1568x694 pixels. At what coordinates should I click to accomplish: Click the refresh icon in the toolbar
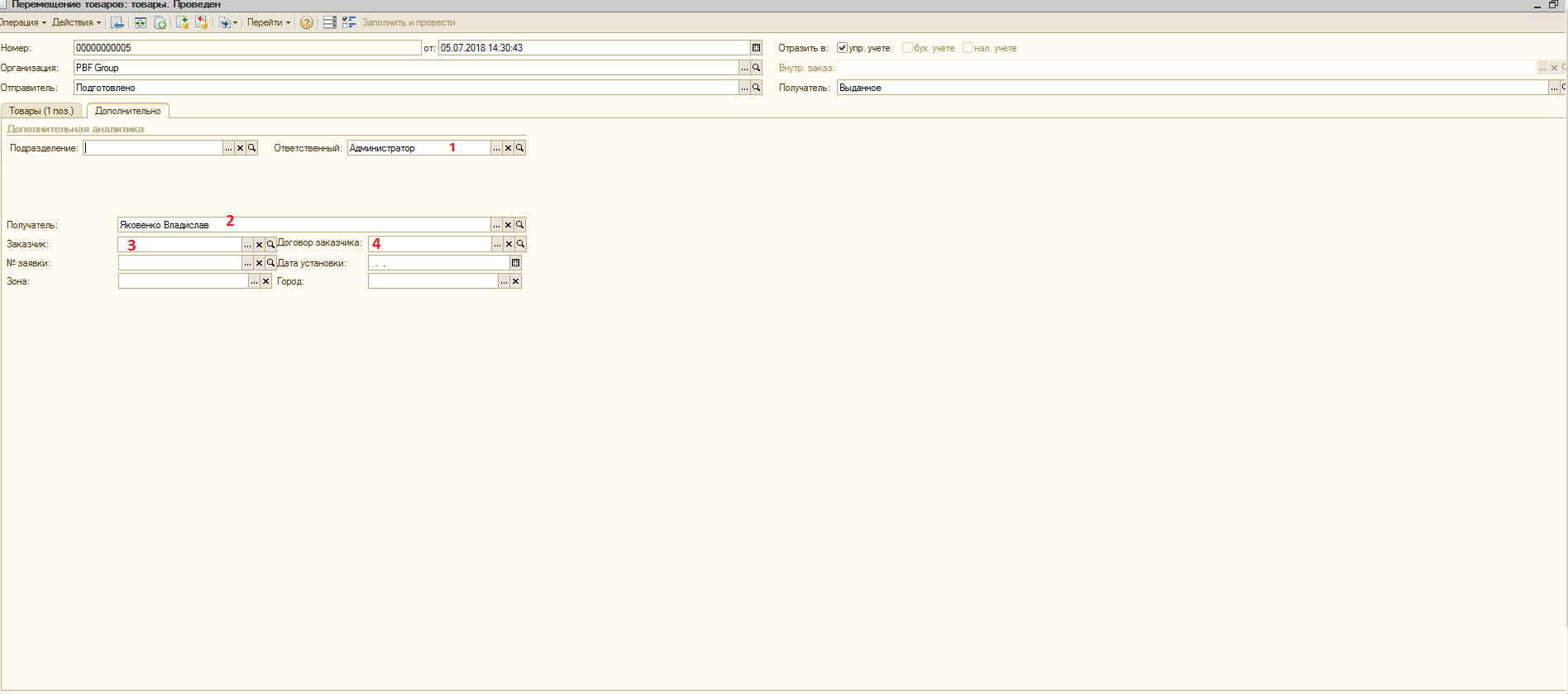click(x=140, y=23)
